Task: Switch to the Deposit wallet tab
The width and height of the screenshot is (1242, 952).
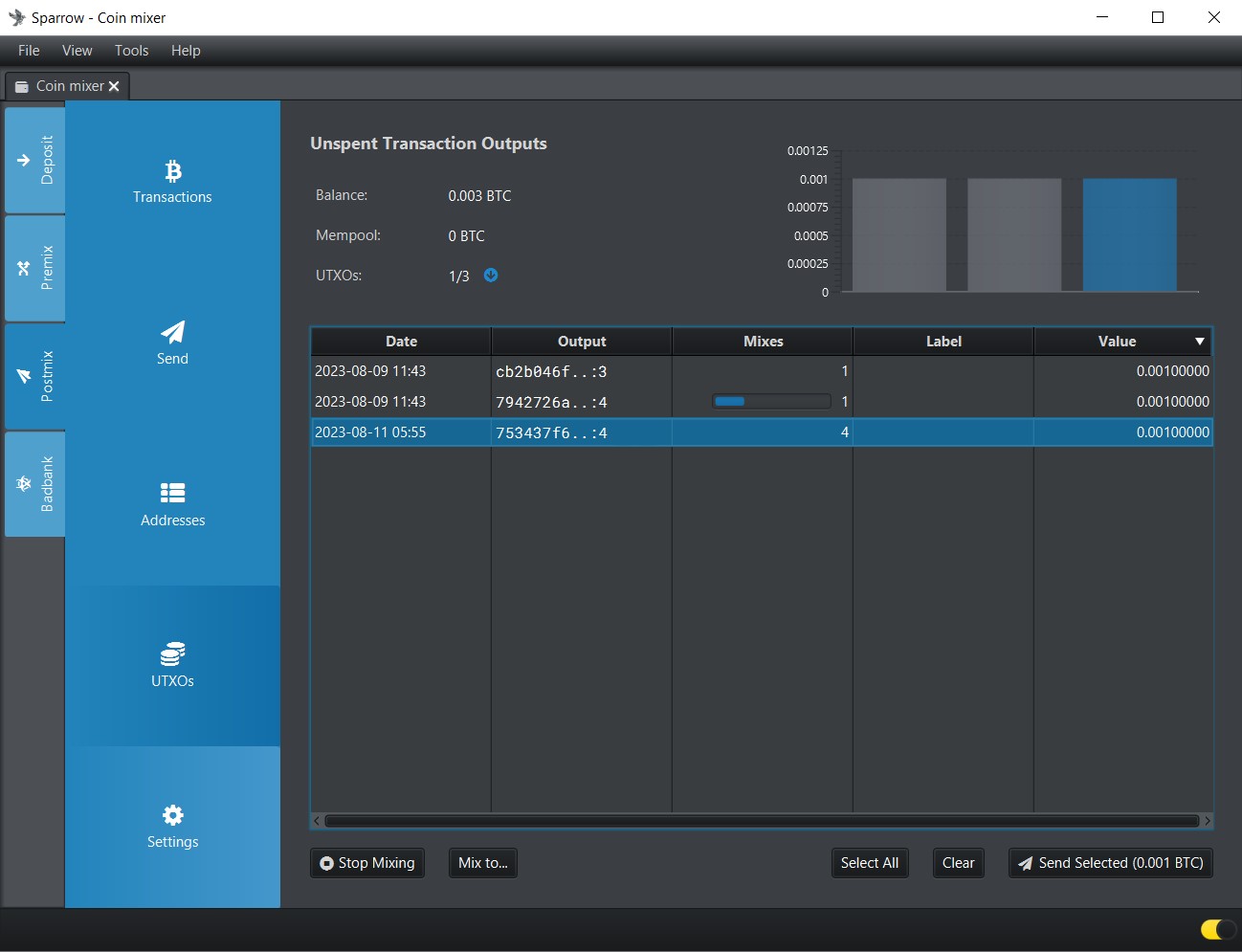Action: (x=35, y=160)
